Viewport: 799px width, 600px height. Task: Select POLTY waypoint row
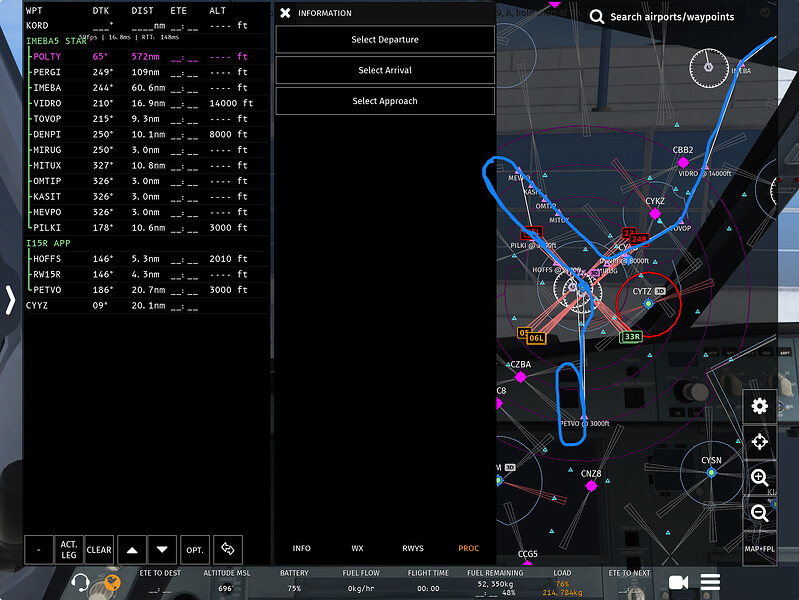point(146,57)
